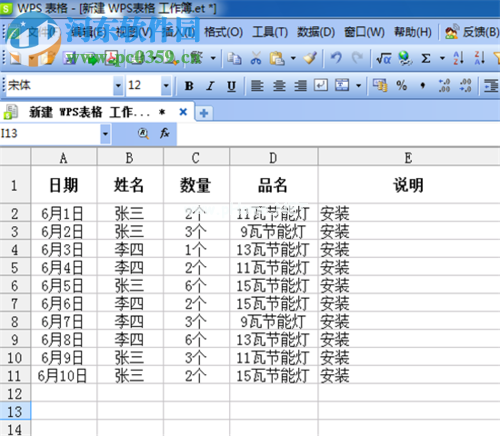The height and width of the screenshot is (436, 500).
Task: Select row 13 header
Action: (x=15, y=411)
